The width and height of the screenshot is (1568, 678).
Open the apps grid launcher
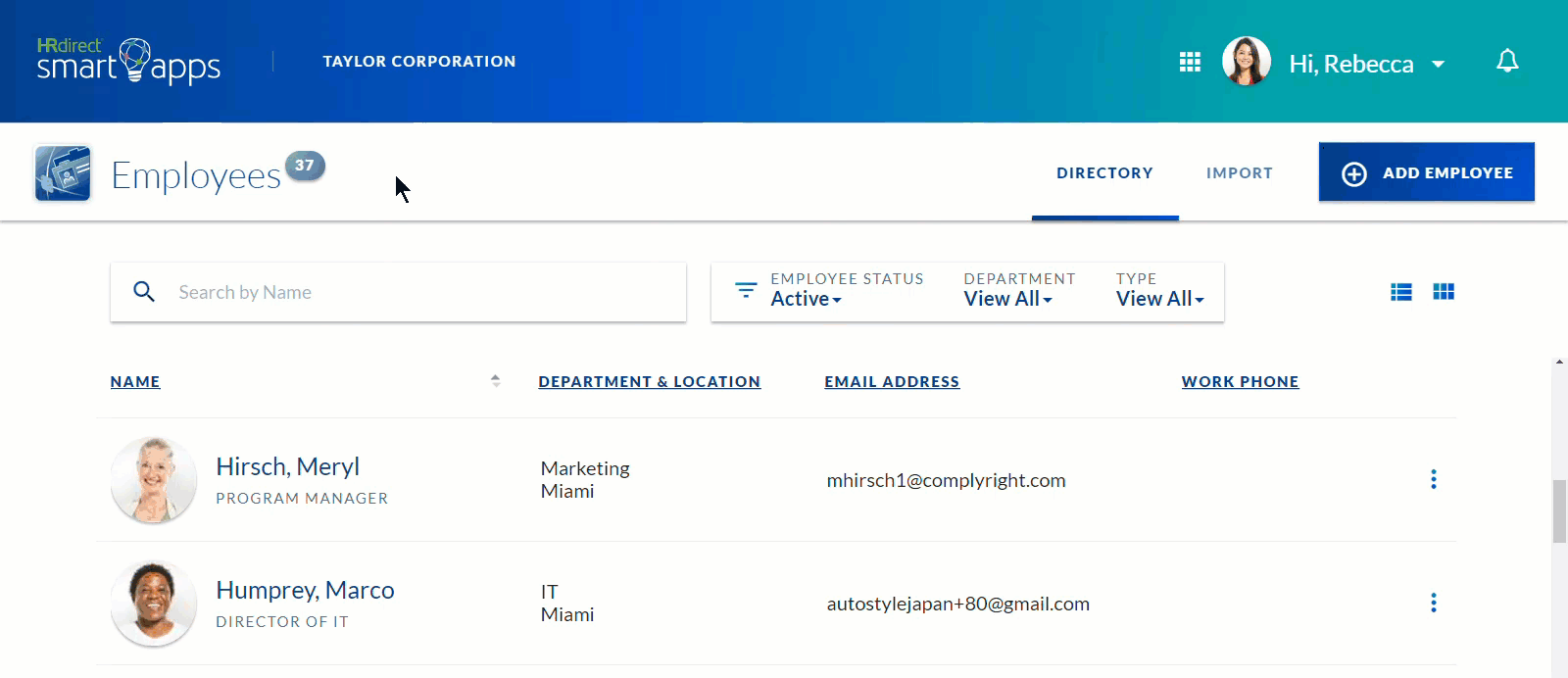(x=1190, y=63)
